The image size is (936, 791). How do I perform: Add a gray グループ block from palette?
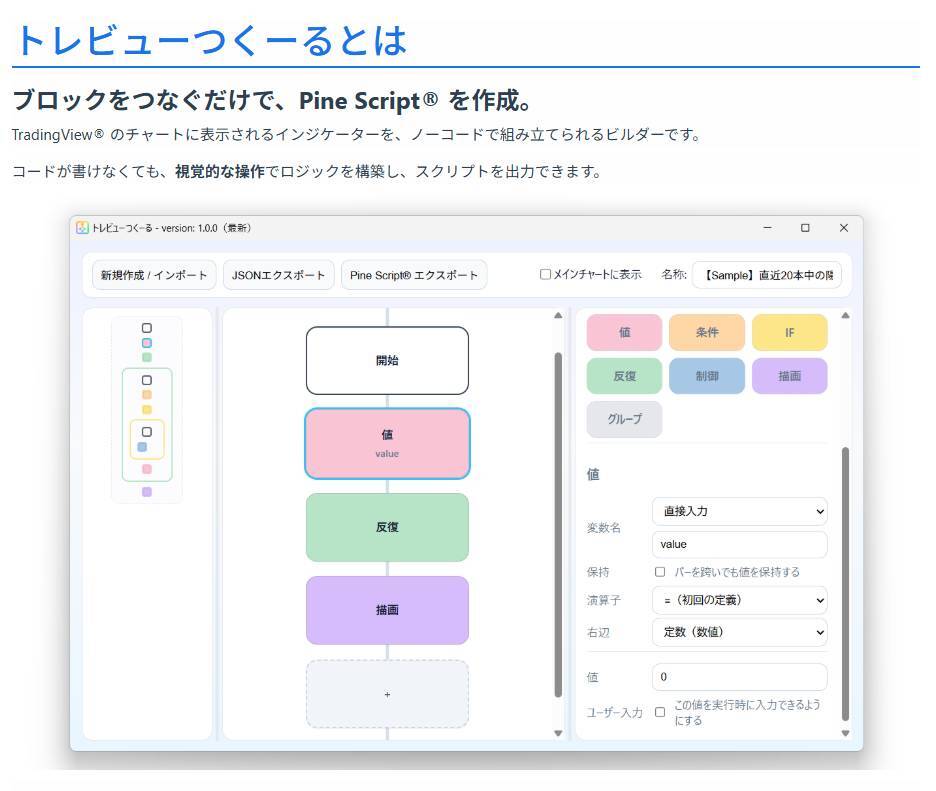(624, 419)
